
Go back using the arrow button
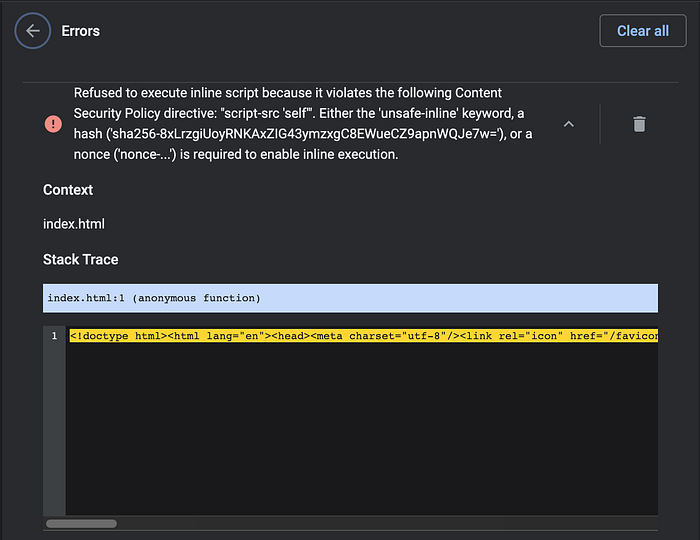(x=33, y=31)
